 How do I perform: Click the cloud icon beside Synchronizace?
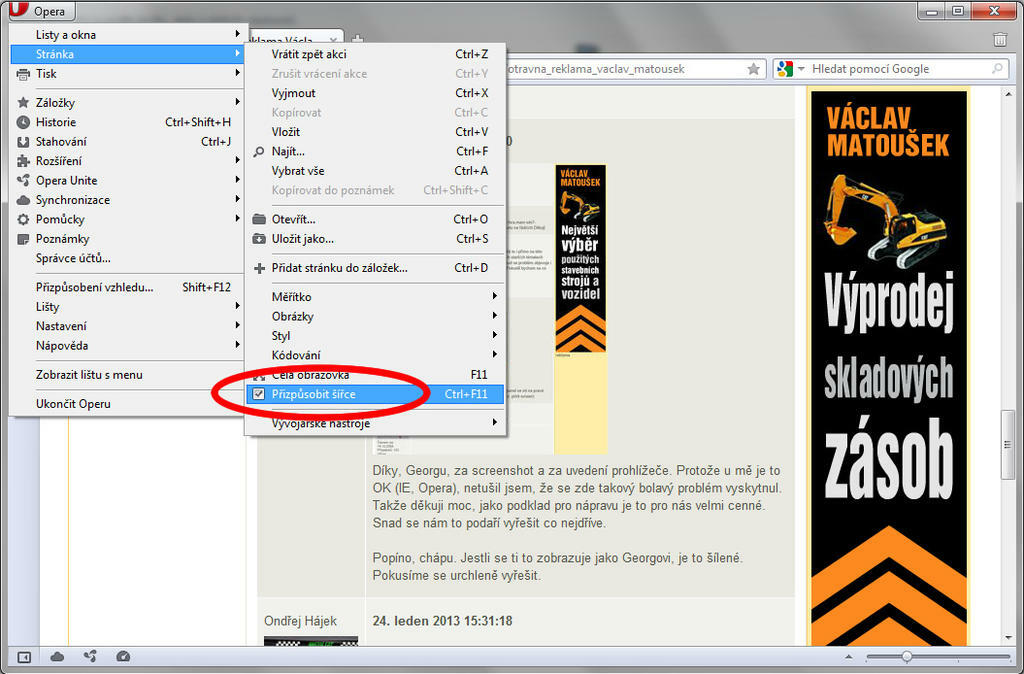(24, 200)
